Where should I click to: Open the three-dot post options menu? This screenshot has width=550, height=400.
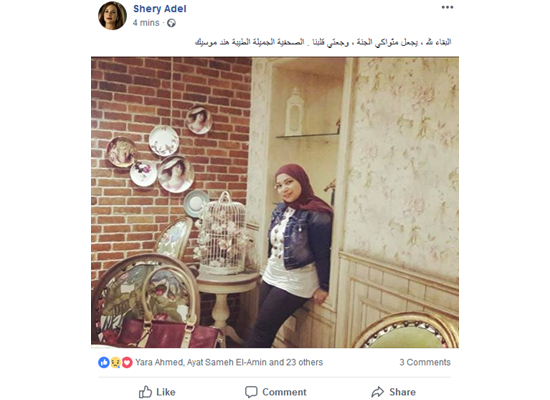point(447,7)
